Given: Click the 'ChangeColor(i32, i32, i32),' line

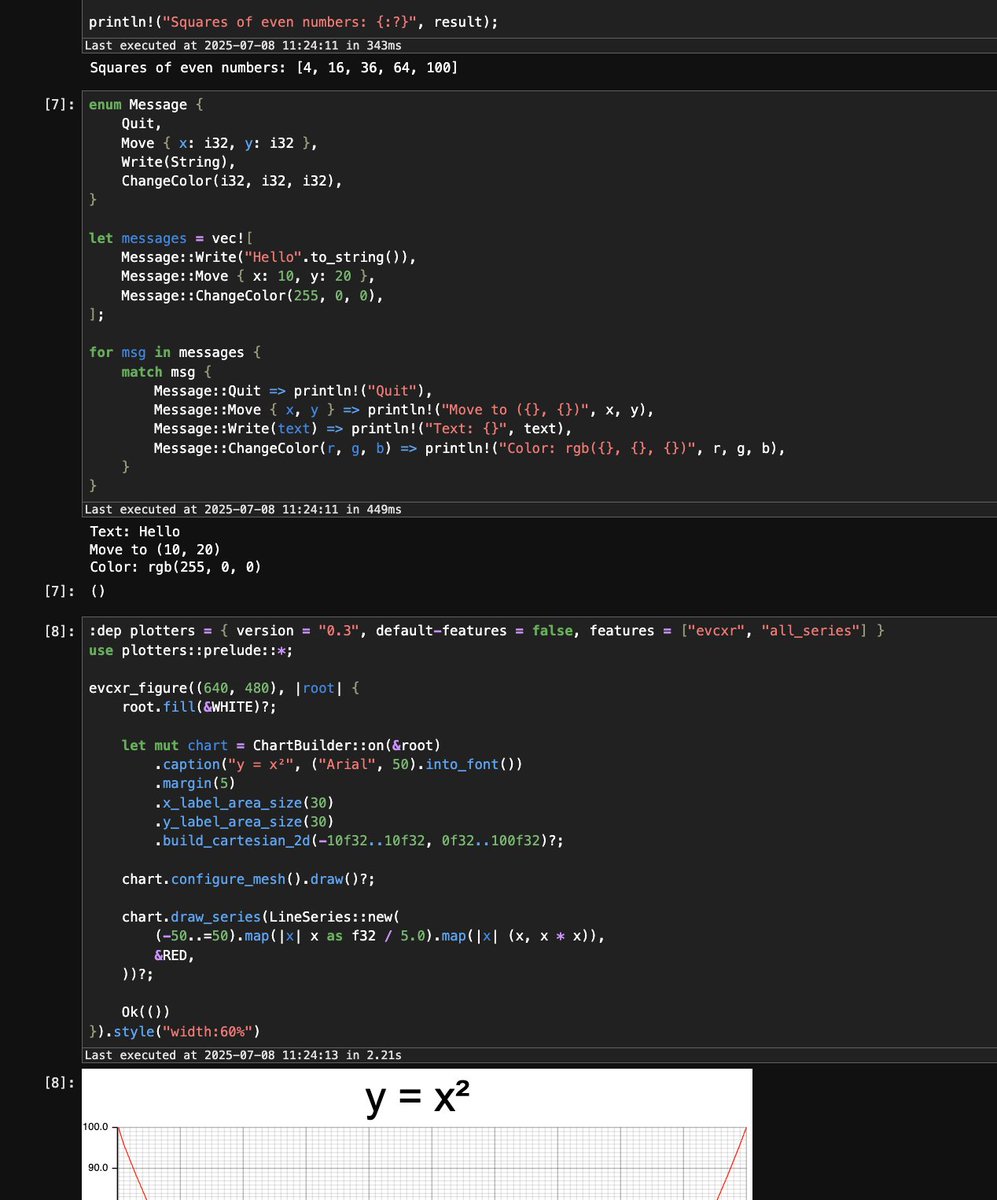Looking at the screenshot, I should click(x=232, y=181).
